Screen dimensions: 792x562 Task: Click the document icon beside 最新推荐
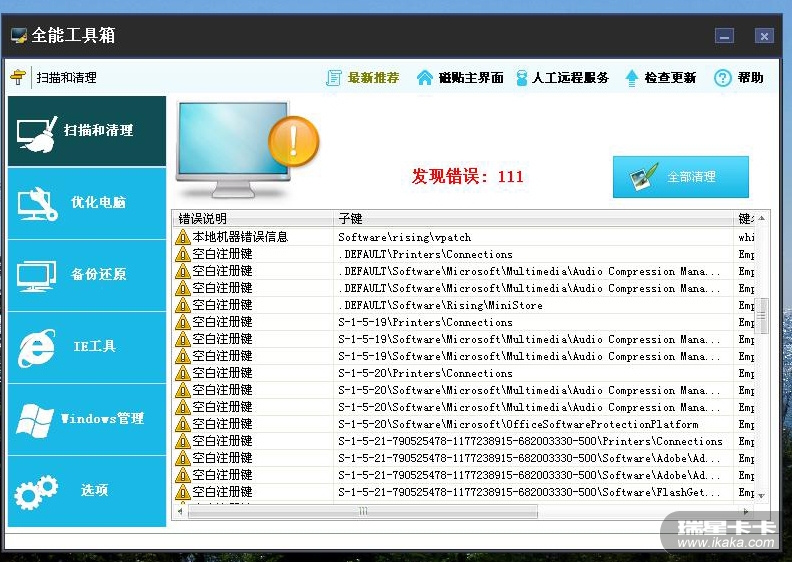334,78
